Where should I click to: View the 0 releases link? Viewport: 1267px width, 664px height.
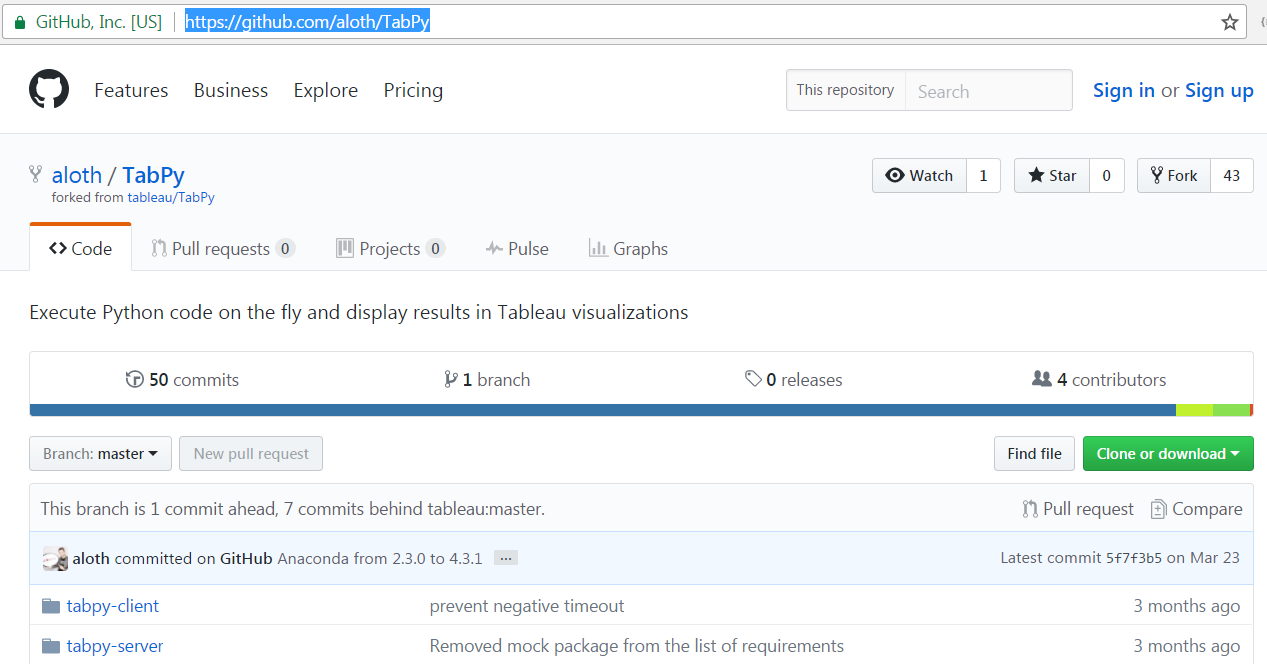pyautogui.click(x=794, y=380)
